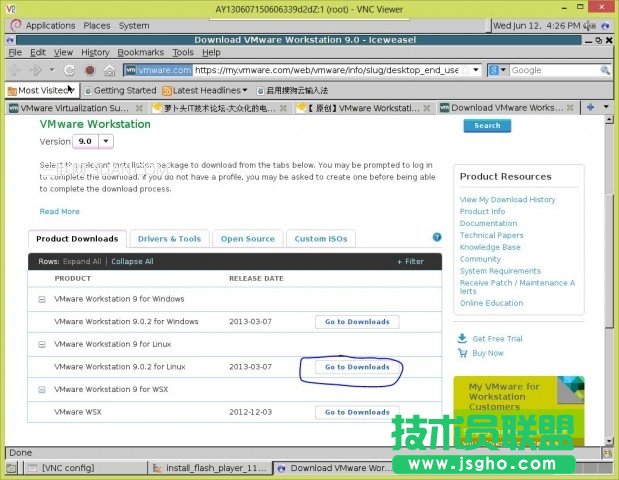Switch to the Open Source tab
The width and height of the screenshot is (619, 480).
[x=248, y=239]
